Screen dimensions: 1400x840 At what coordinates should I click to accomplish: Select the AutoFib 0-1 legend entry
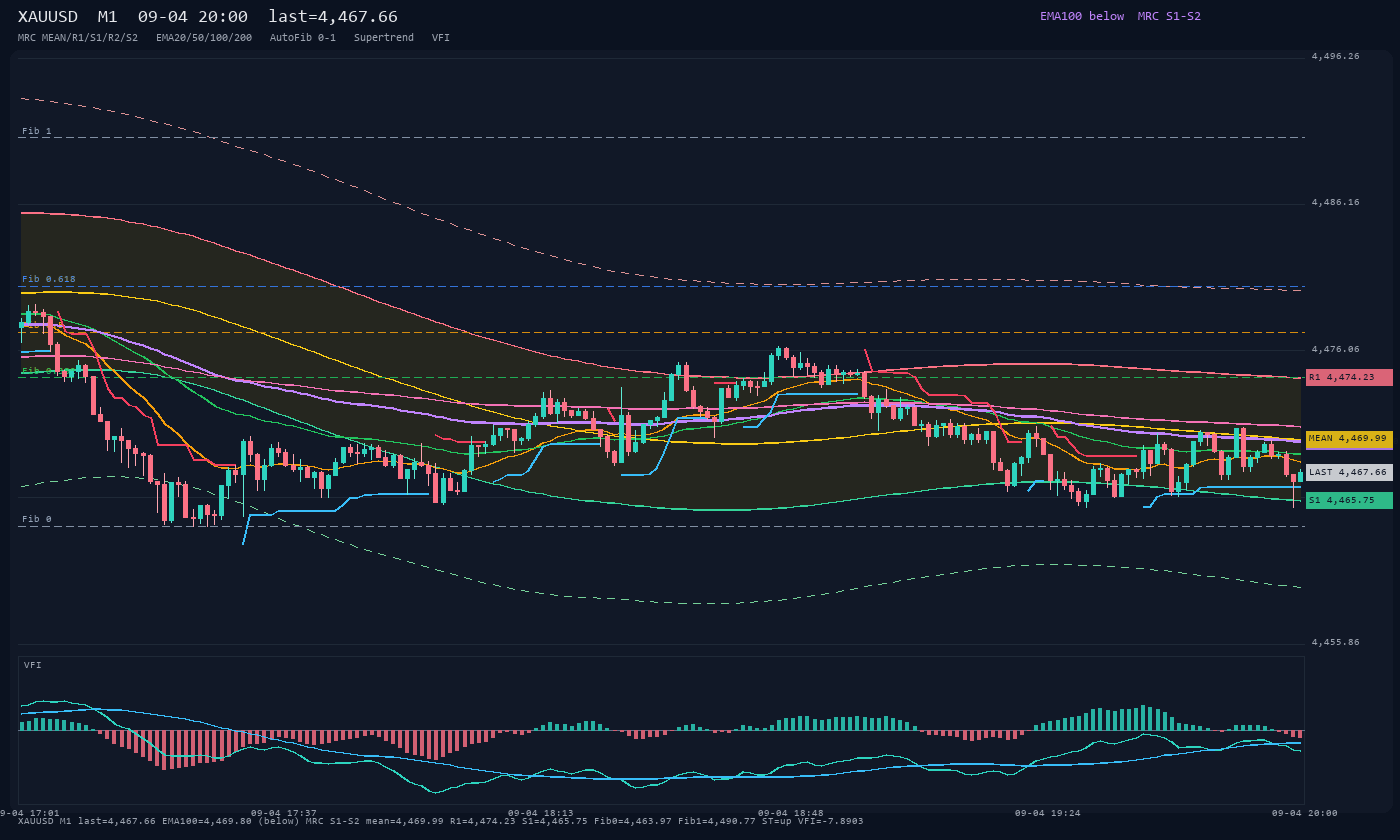click(303, 37)
